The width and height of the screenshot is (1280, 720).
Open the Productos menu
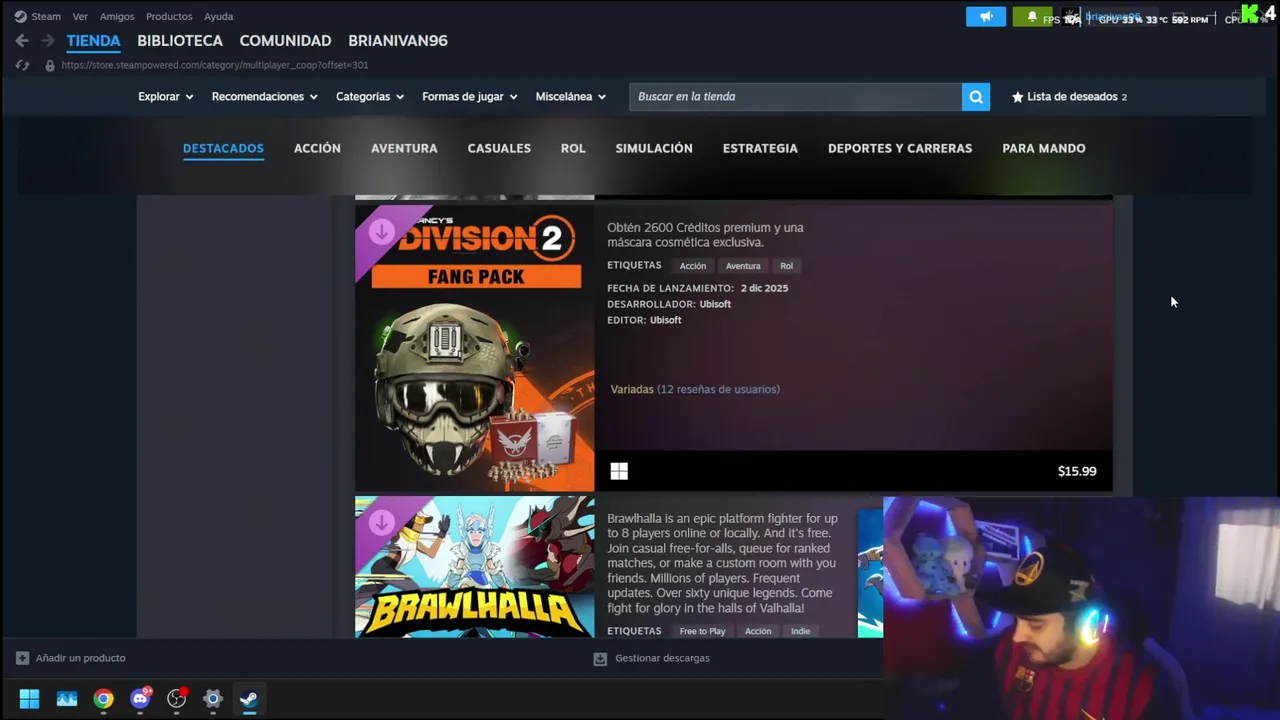(x=169, y=16)
